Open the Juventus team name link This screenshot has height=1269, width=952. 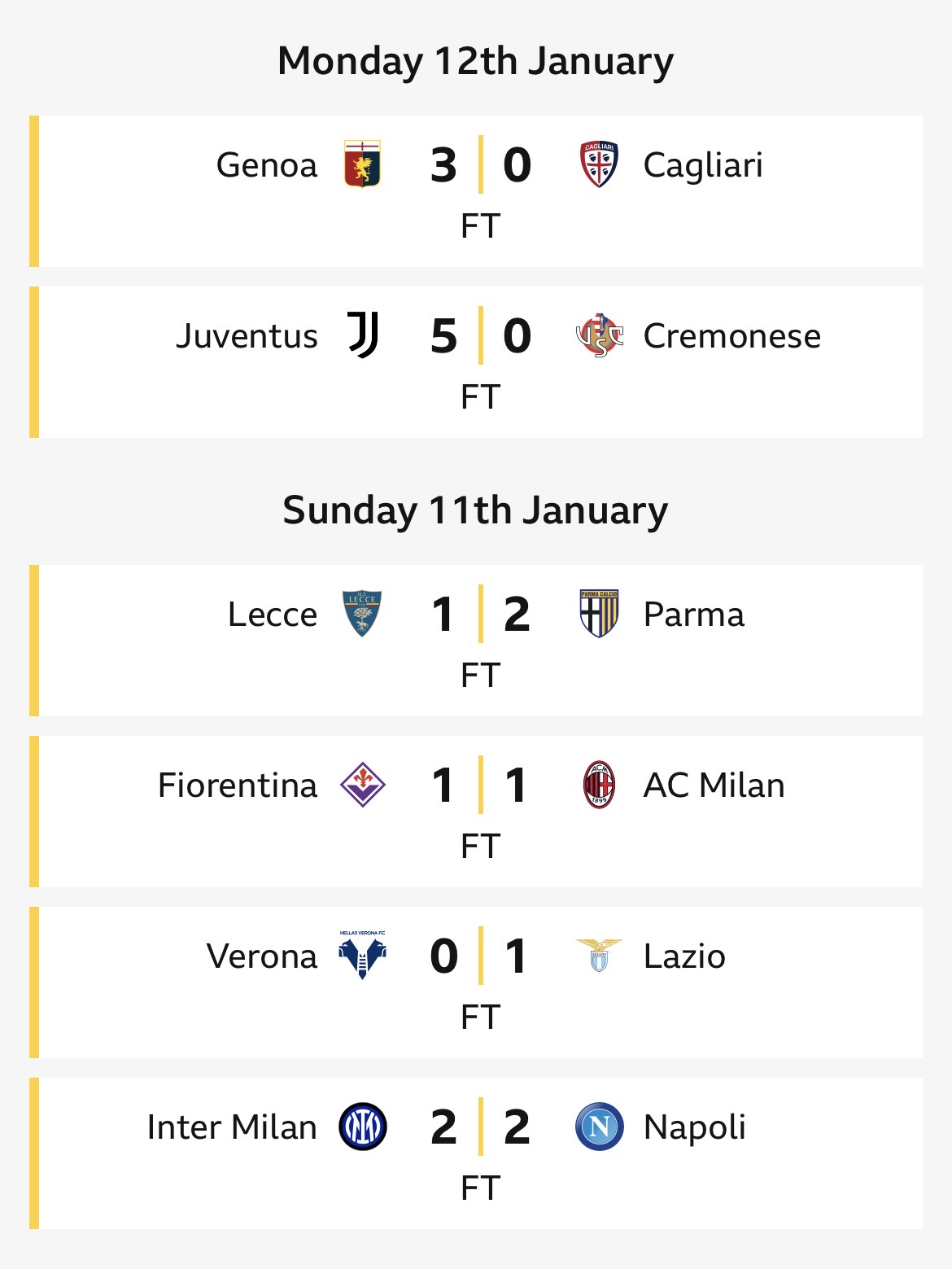pos(247,336)
